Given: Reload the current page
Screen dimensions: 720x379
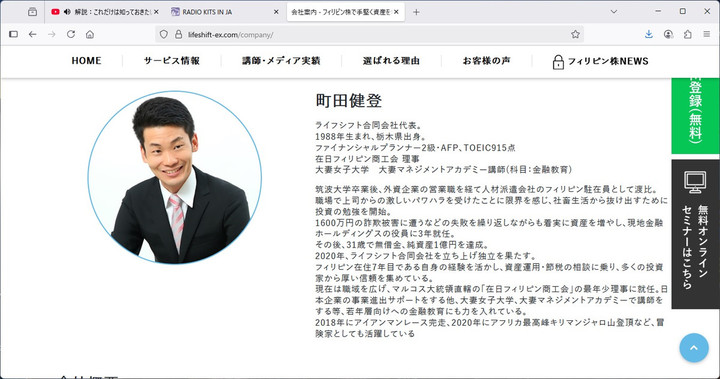Looking at the screenshot, I should click(x=71, y=34).
